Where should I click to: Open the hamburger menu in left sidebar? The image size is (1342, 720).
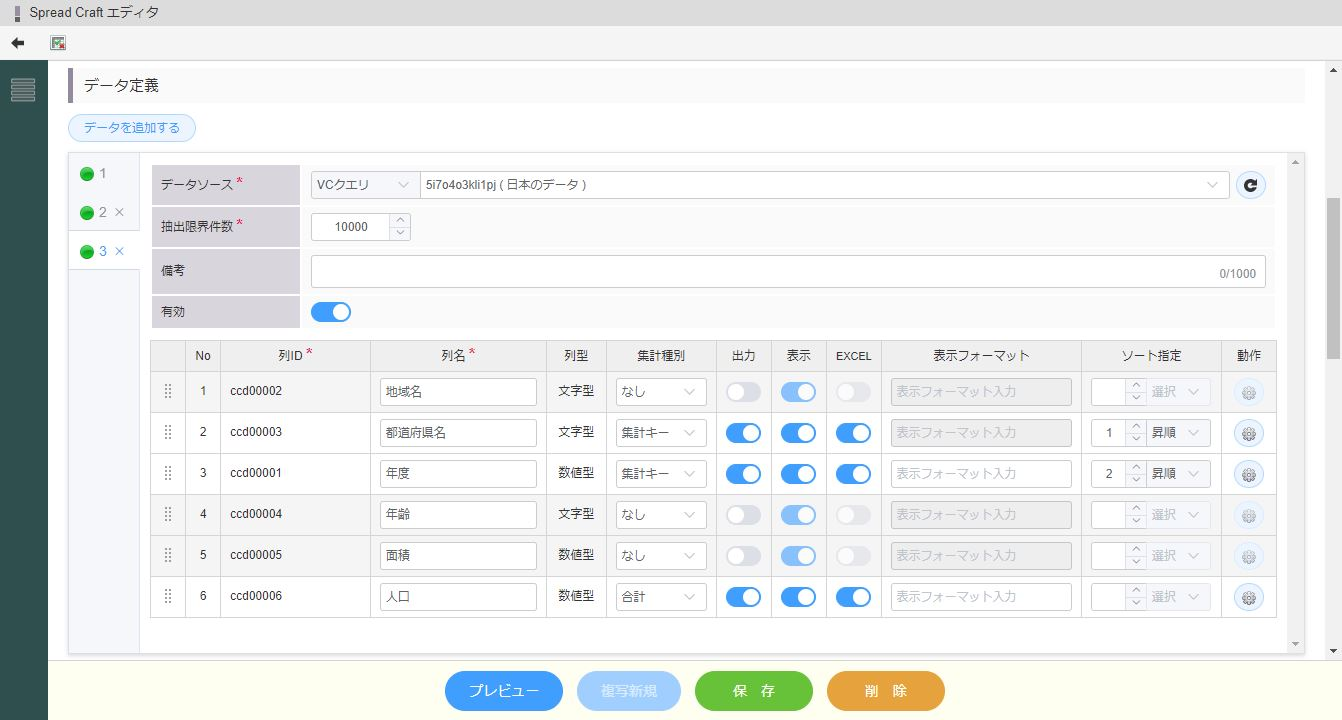click(x=23, y=90)
